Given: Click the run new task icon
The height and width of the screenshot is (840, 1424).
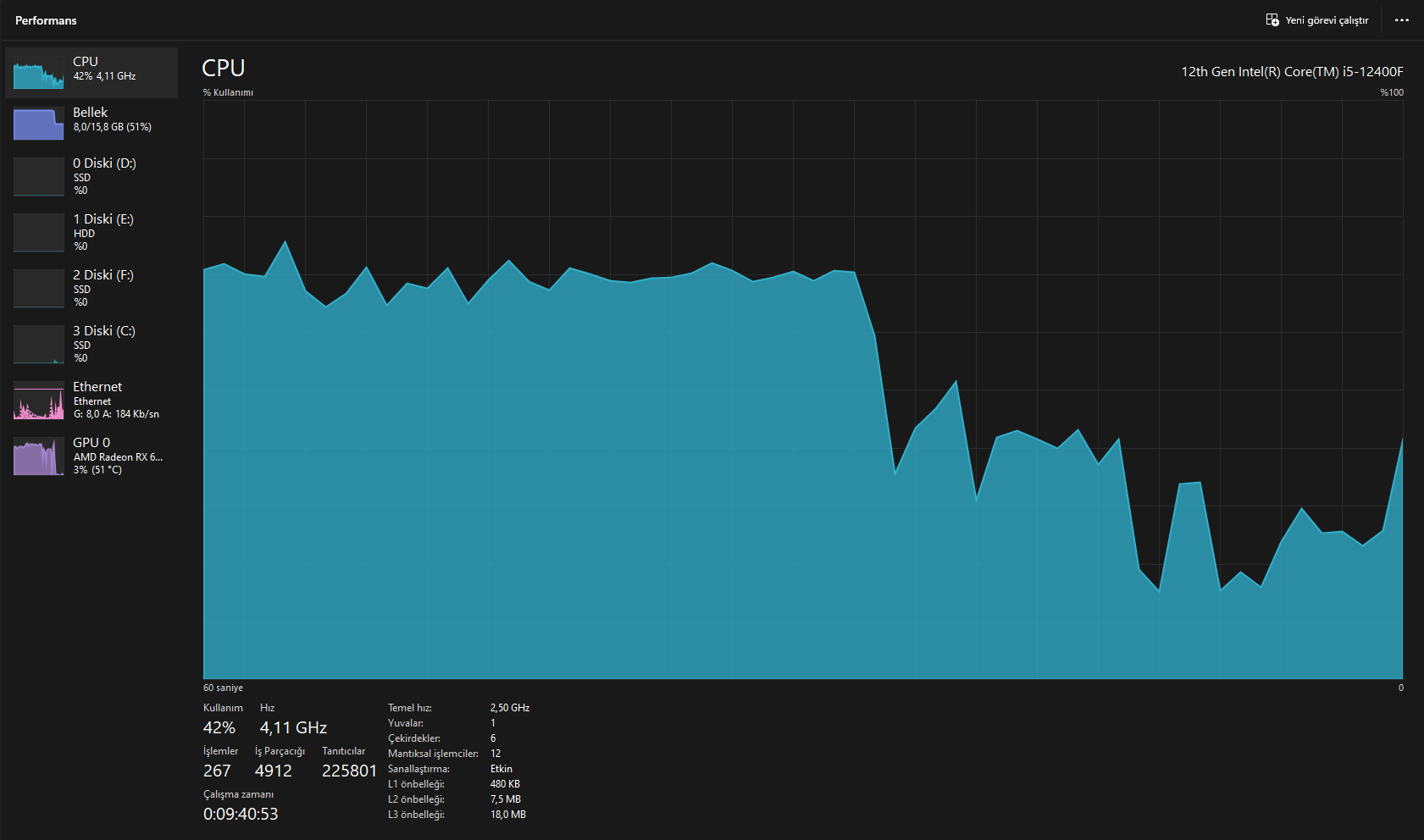Looking at the screenshot, I should tap(1272, 20).
